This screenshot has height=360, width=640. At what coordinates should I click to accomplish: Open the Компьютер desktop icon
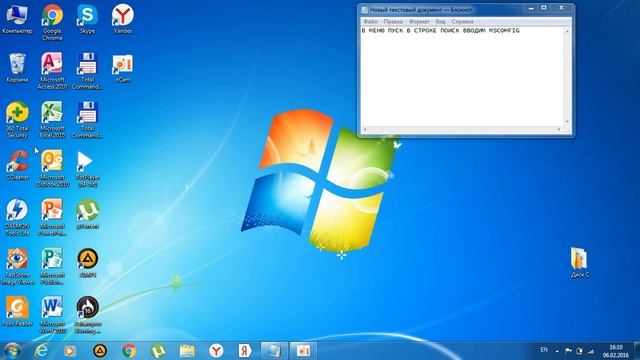(x=17, y=19)
